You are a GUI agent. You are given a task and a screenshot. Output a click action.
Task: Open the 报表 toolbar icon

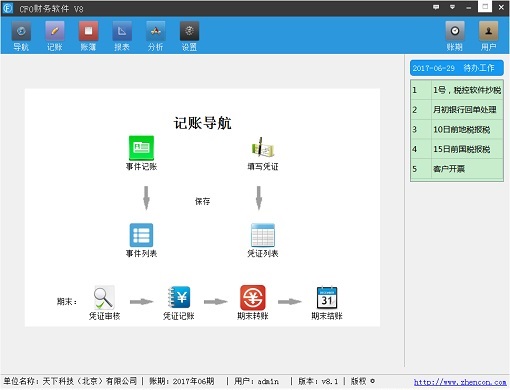122,32
